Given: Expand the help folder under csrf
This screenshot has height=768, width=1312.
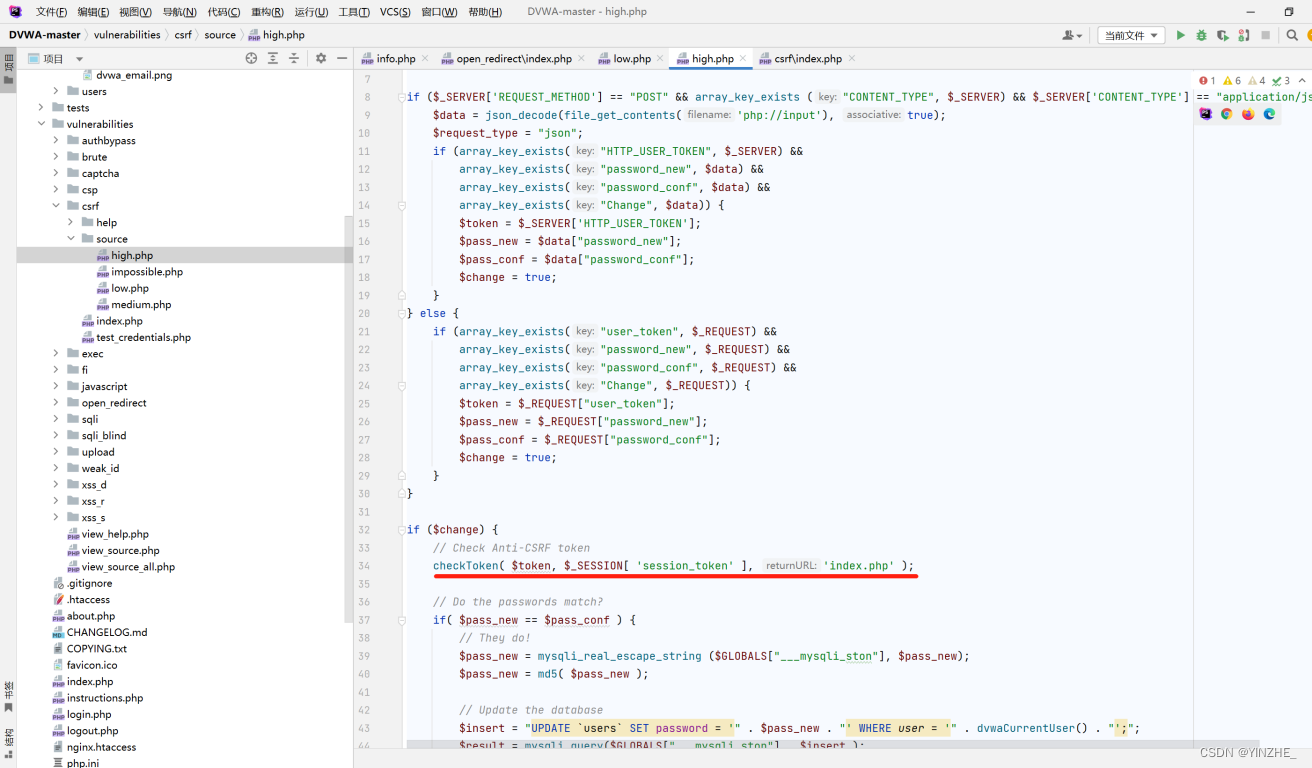Looking at the screenshot, I should tap(71, 222).
